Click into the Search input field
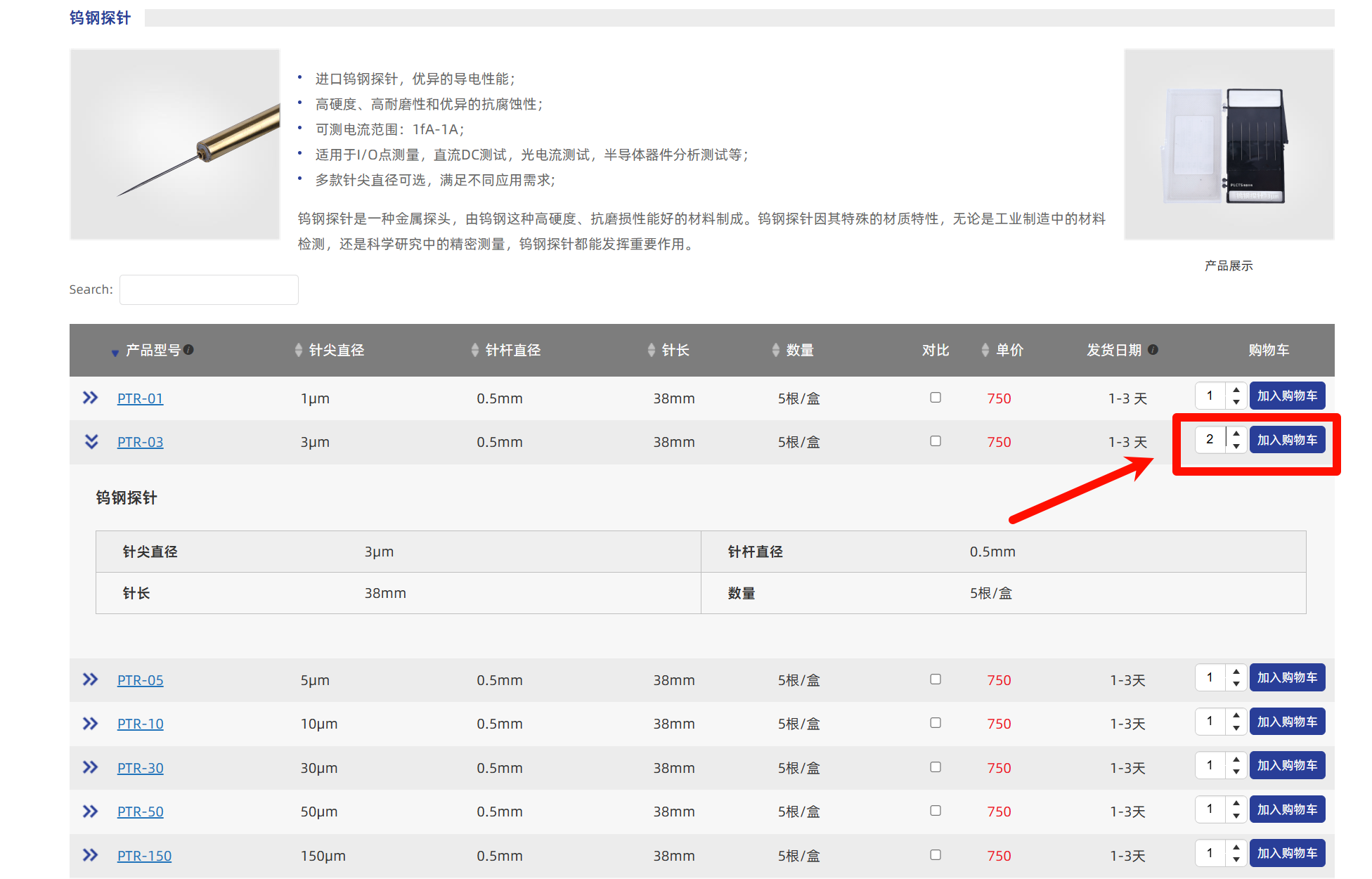The image size is (1372, 879). point(209,289)
